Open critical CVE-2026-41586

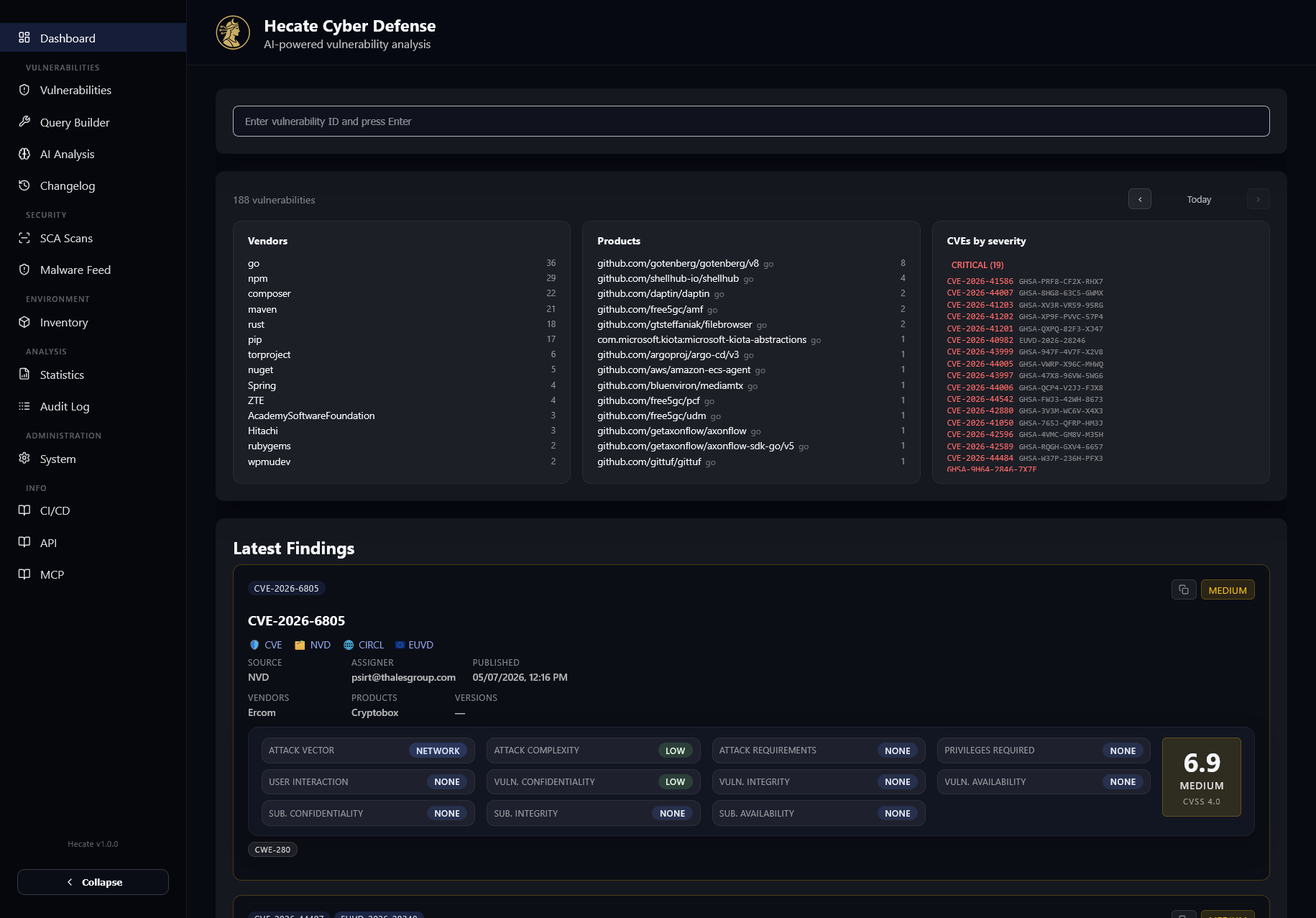pyautogui.click(x=980, y=282)
